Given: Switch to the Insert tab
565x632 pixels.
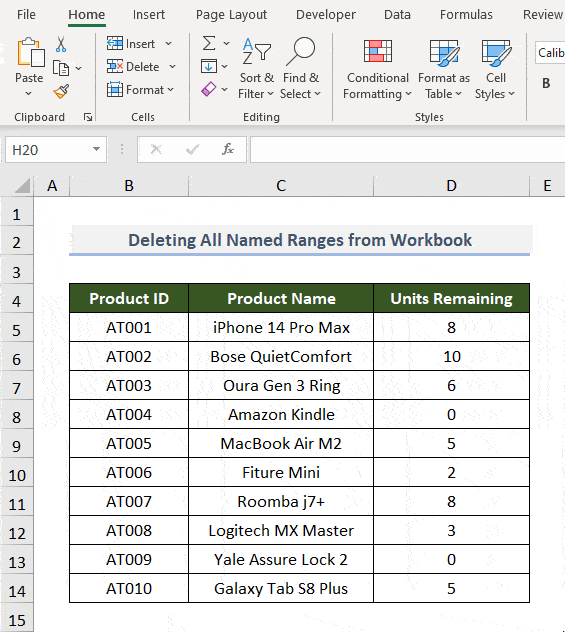Looking at the screenshot, I should [x=149, y=15].
